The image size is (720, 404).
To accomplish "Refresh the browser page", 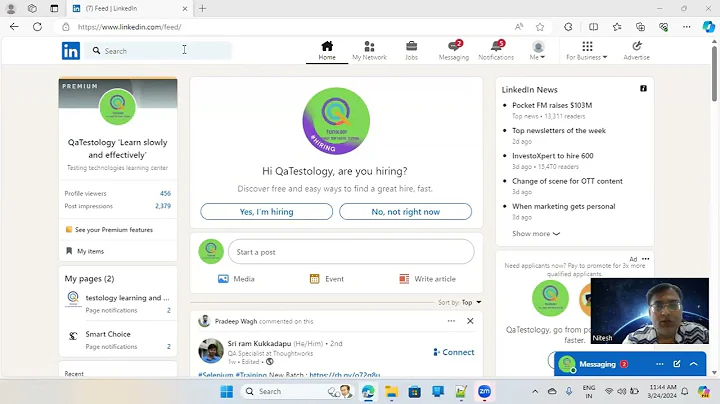I will (x=38, y=27).
